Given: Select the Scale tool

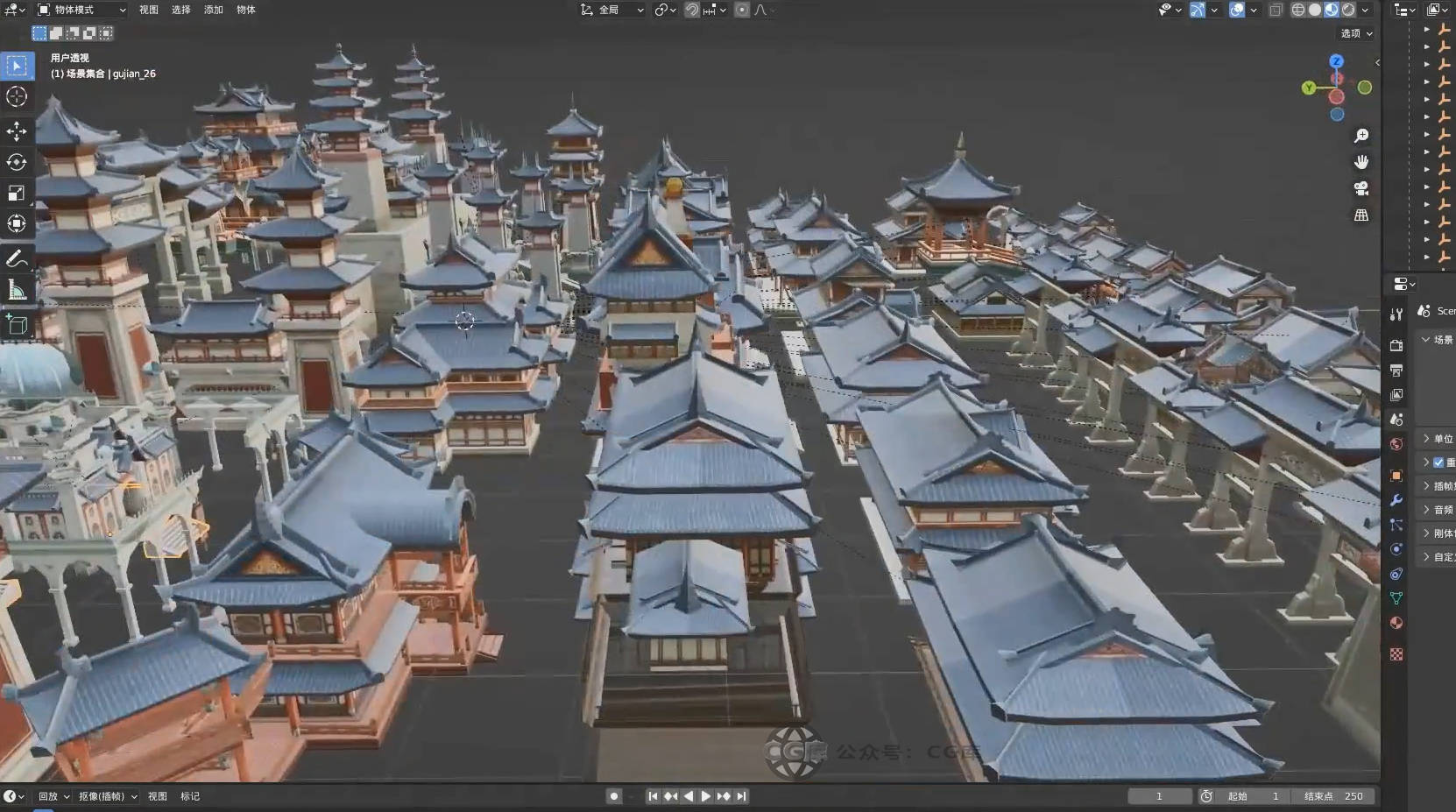Looking at the screenshot, I should (x=17, y=193).
